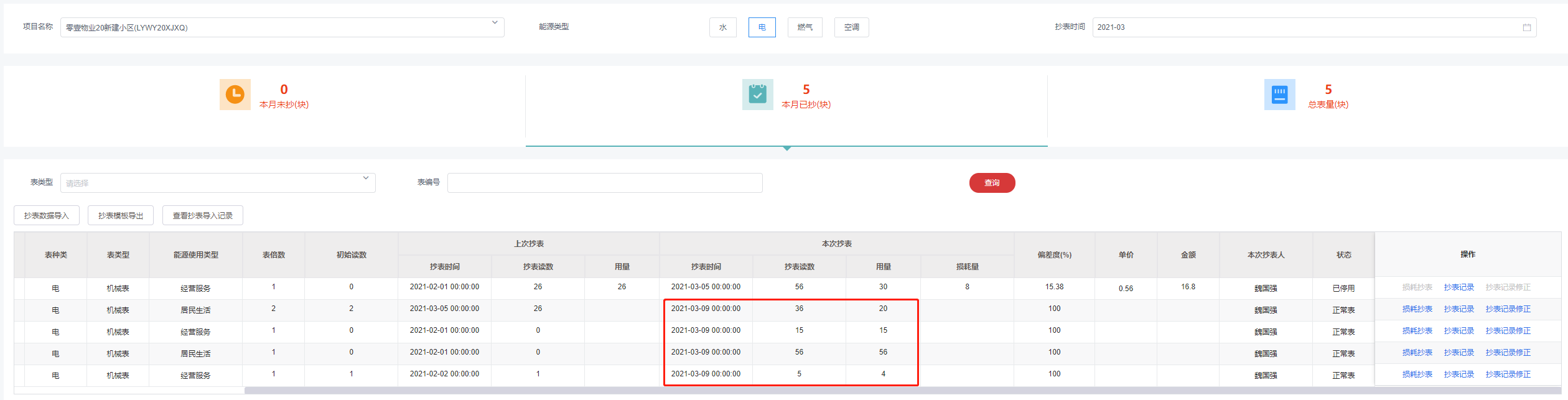The height and width of the screenshot is (400, 1568).
Task: Click 抄表记录修正 in the row with reading 5
Action: click(1508, 374)
